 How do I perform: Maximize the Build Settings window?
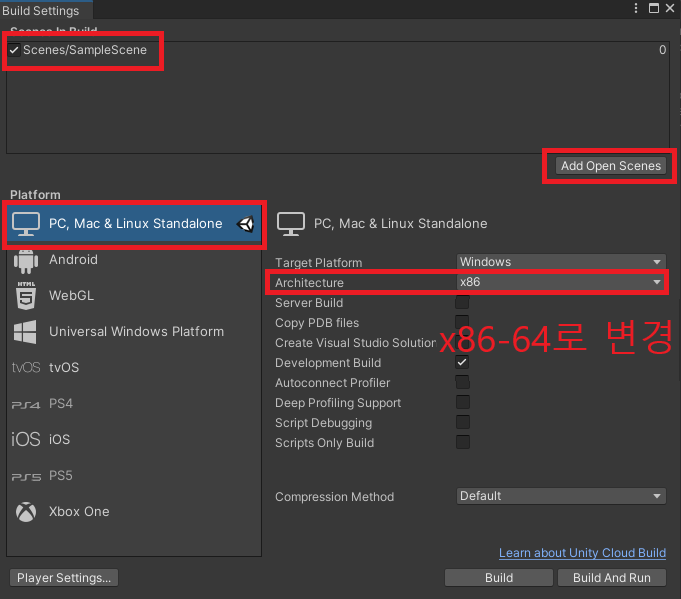click(654, 8)
